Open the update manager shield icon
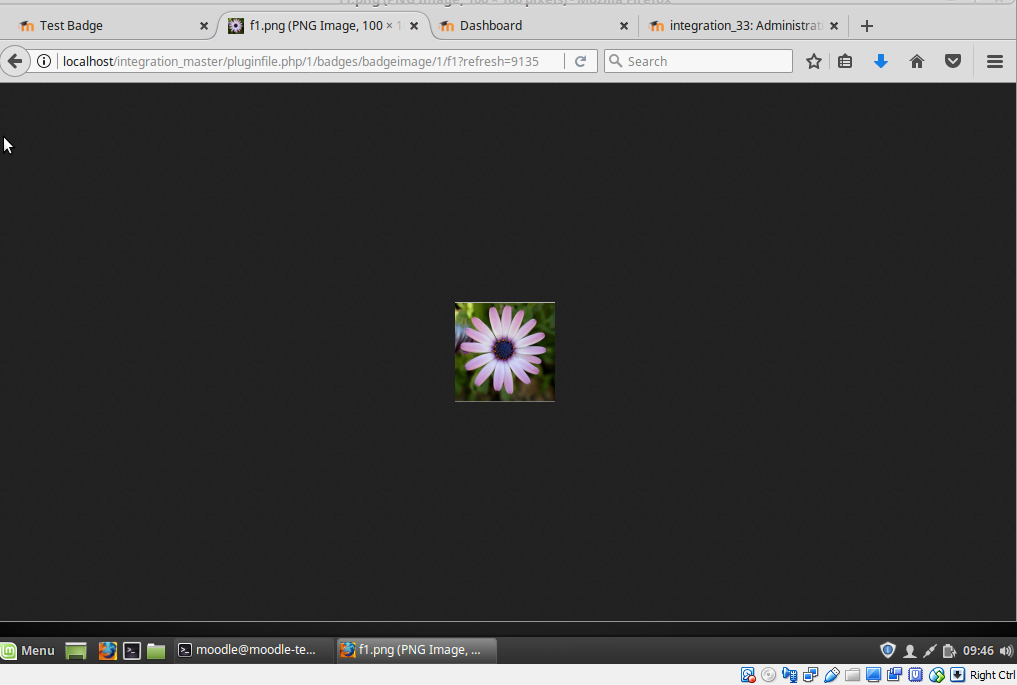Viewport: 1017px width, 685px height. (x=887, y=650)
